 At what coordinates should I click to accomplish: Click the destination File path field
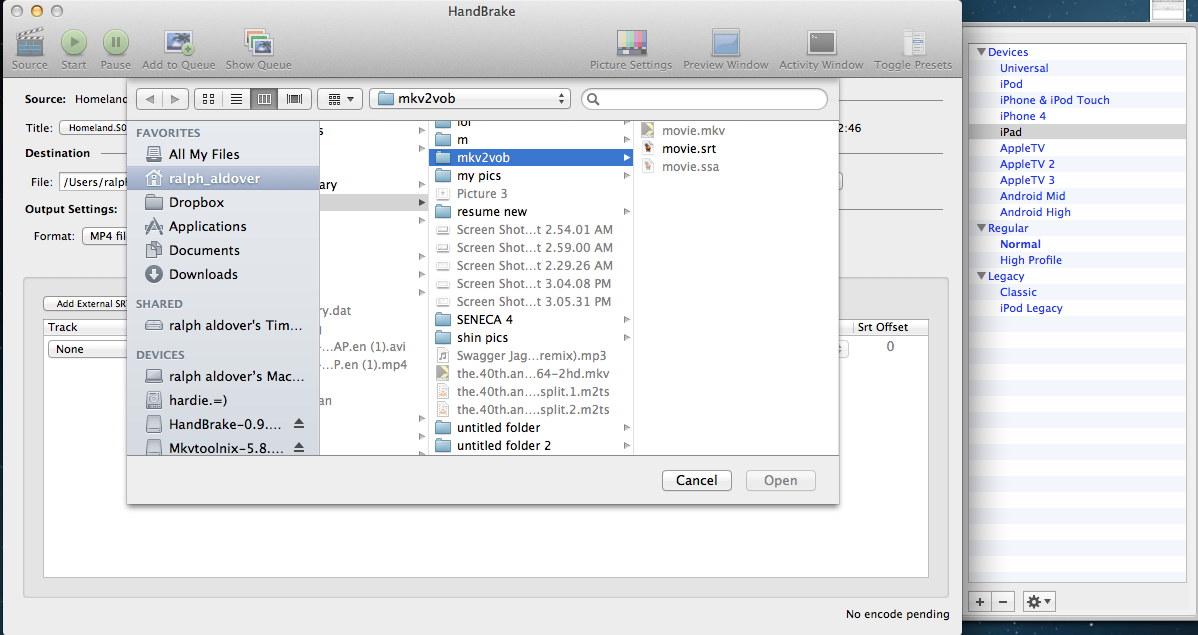[93, 182]
